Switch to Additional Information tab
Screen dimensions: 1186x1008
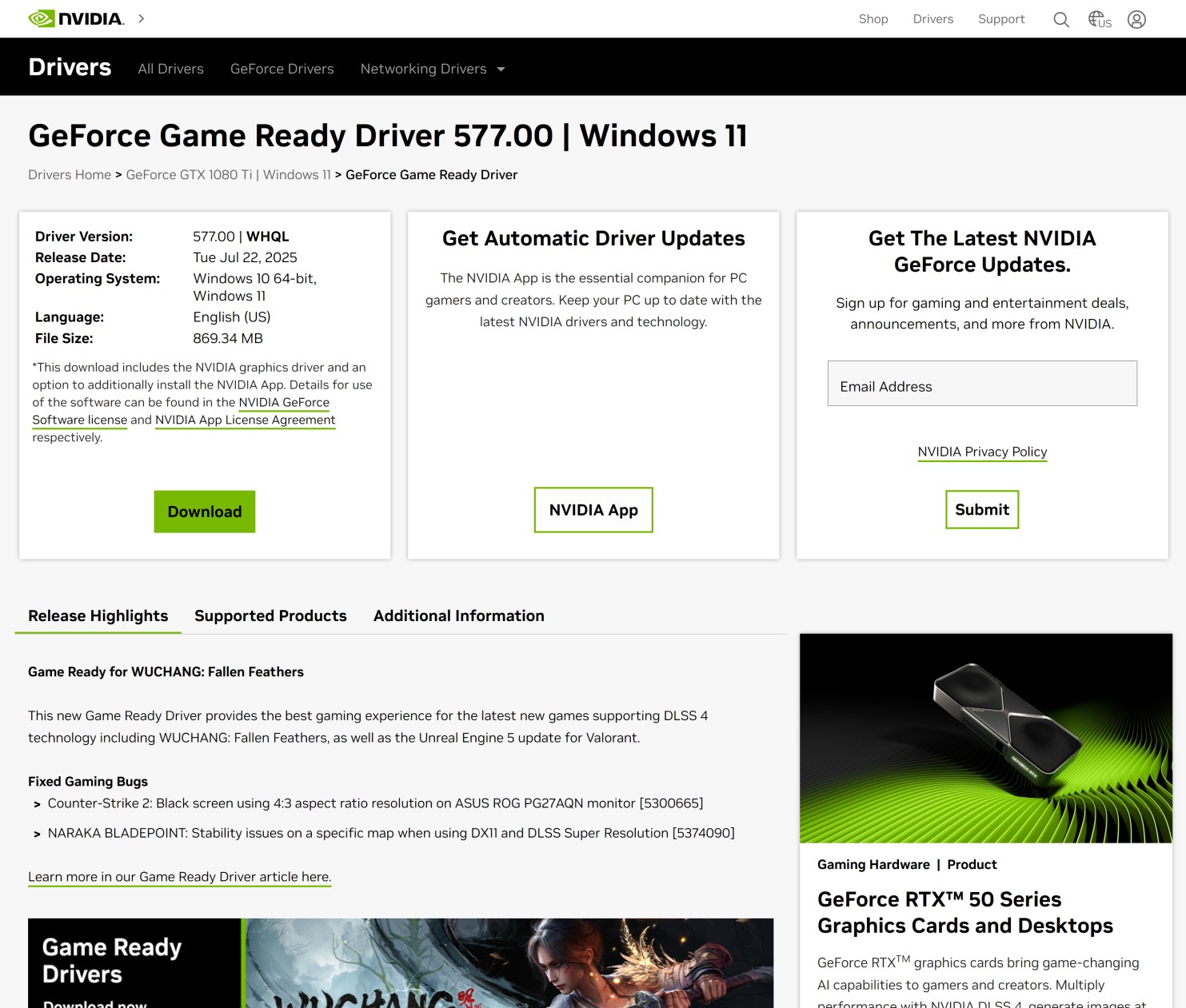pos(459,616)
